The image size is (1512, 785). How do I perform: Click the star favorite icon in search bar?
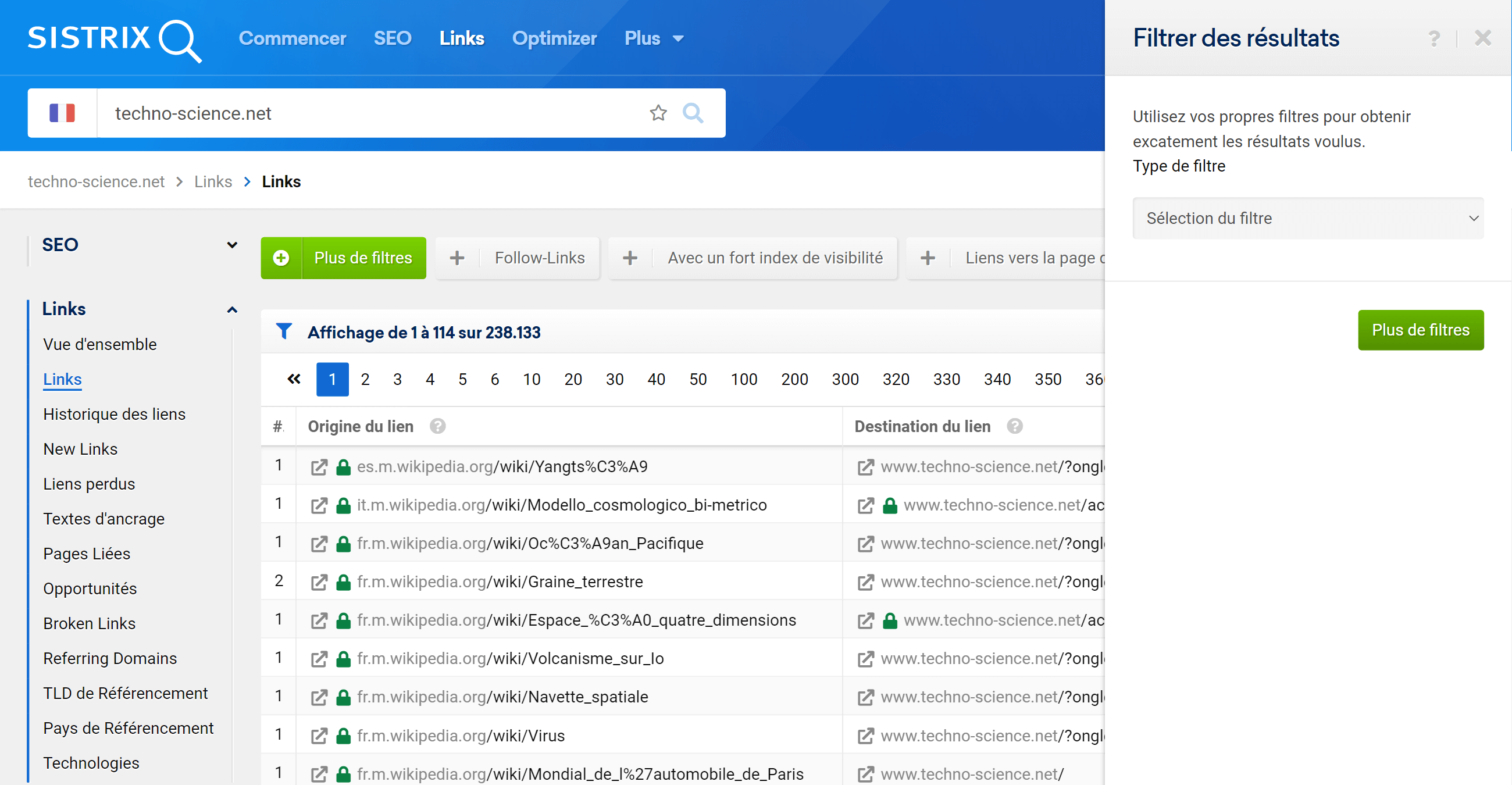pos(658,113)
